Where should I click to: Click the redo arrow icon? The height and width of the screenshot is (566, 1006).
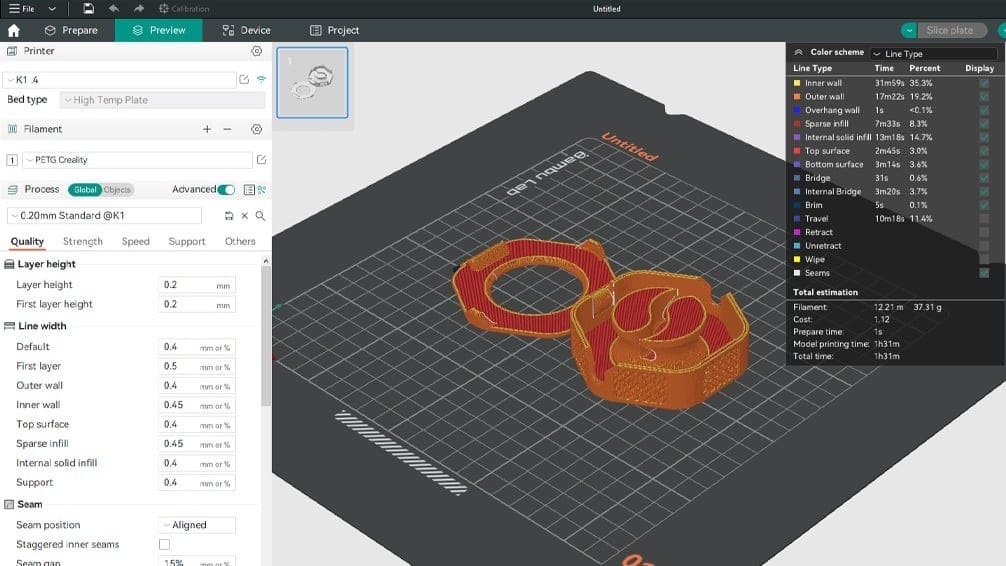click(139, 8)
